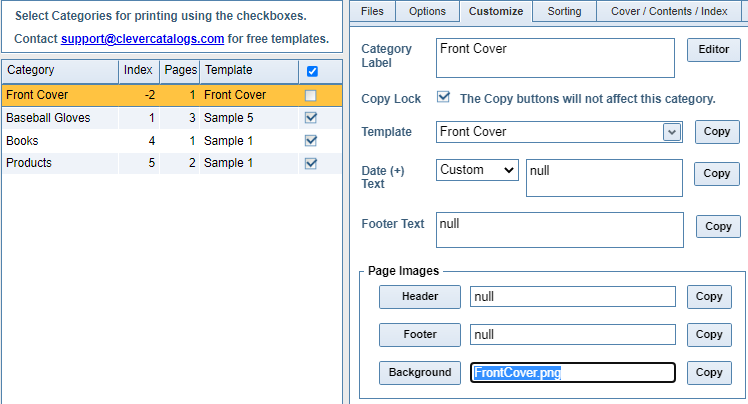Select the Products category row
The width and height of the screenshot is (748, 404).
click(x=172, y=163)
